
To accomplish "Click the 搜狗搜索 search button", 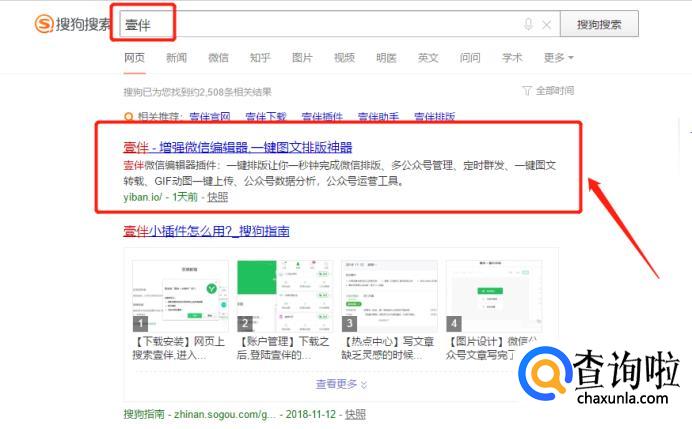I will point(599,24).
